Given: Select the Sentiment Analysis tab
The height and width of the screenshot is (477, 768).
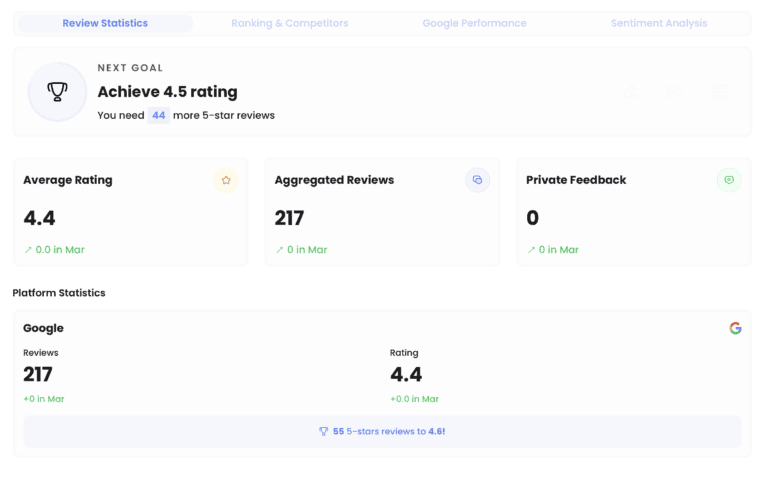Looking at the screenshot, I should (x=659, y=23).
